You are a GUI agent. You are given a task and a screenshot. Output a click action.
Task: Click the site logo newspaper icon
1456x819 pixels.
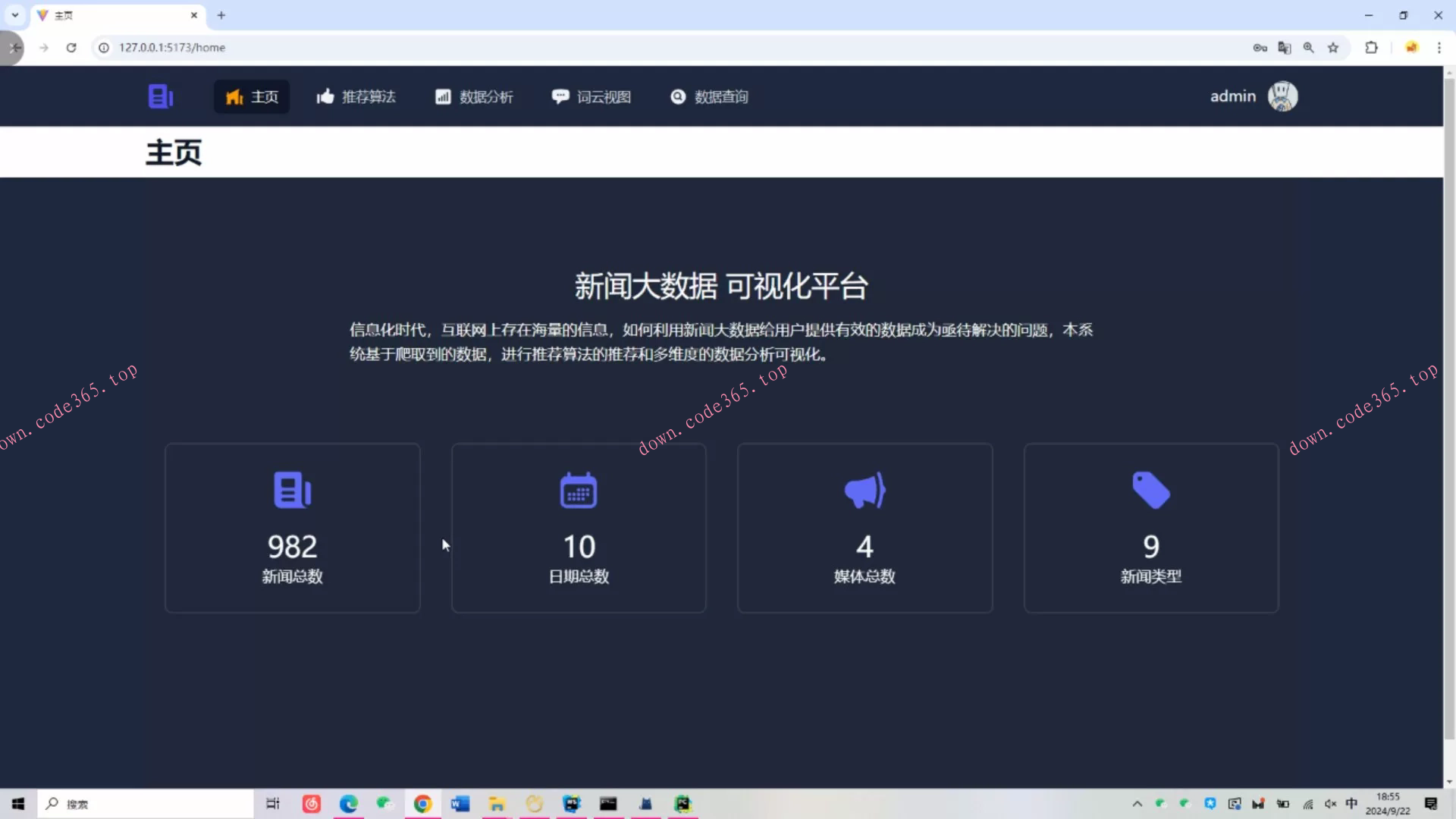pos(160,96)
